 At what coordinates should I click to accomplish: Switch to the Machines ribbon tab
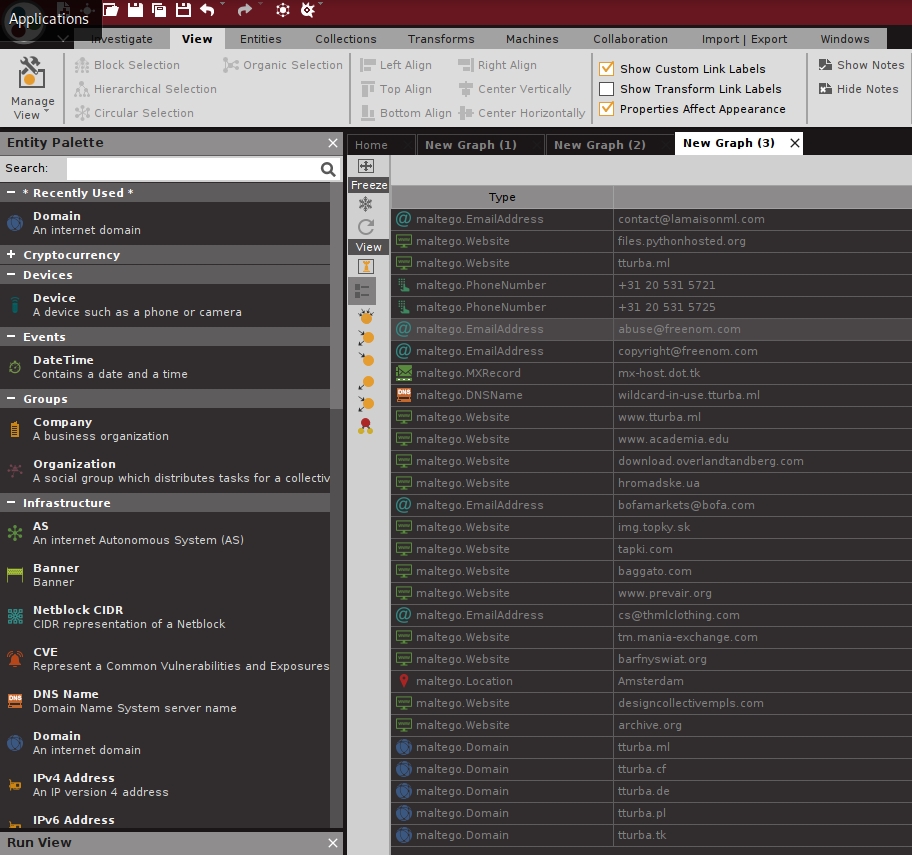pos(532,39)
